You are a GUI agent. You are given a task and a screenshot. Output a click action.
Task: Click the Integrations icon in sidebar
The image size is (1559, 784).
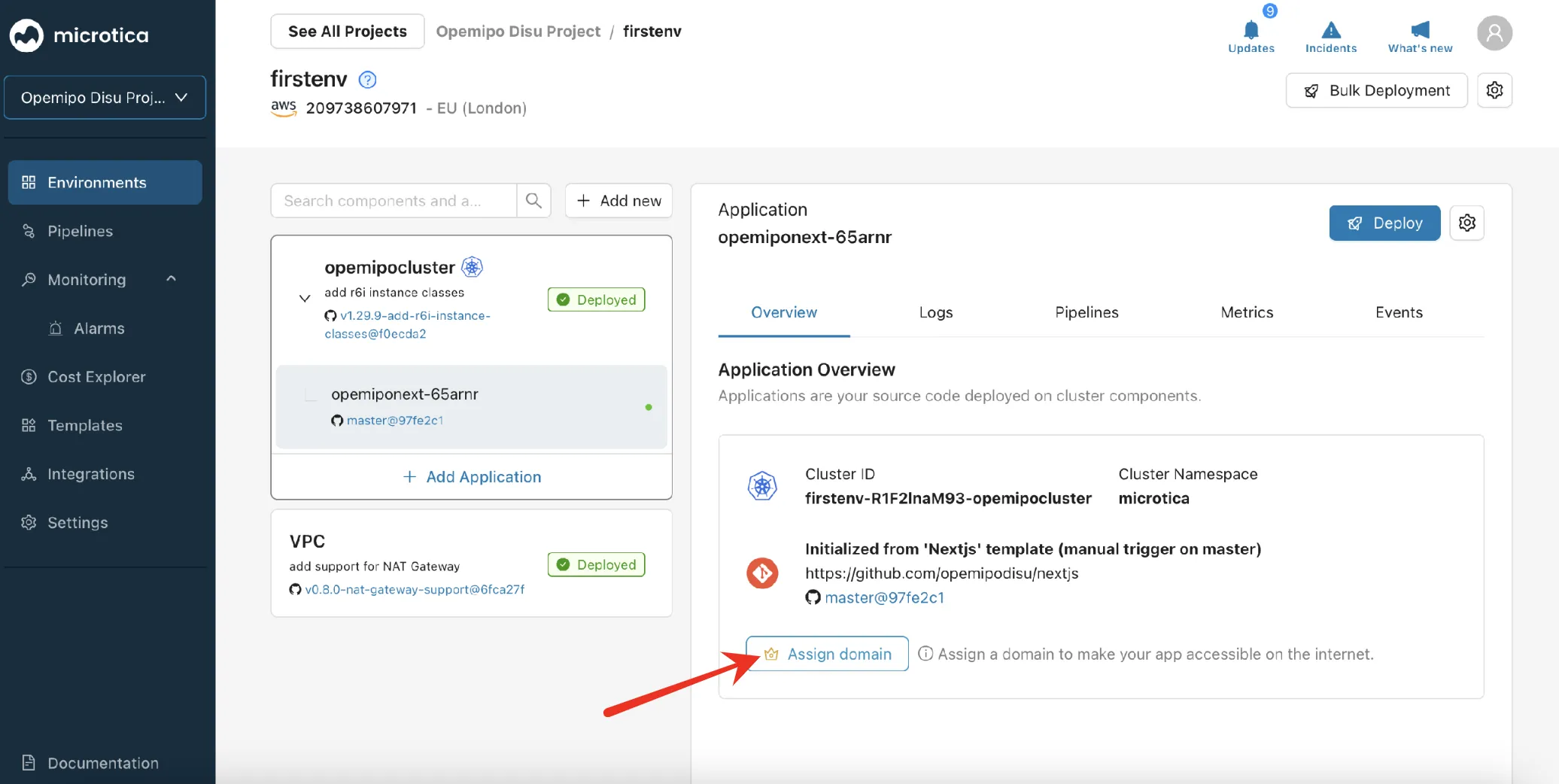click(x=29, y=474)
